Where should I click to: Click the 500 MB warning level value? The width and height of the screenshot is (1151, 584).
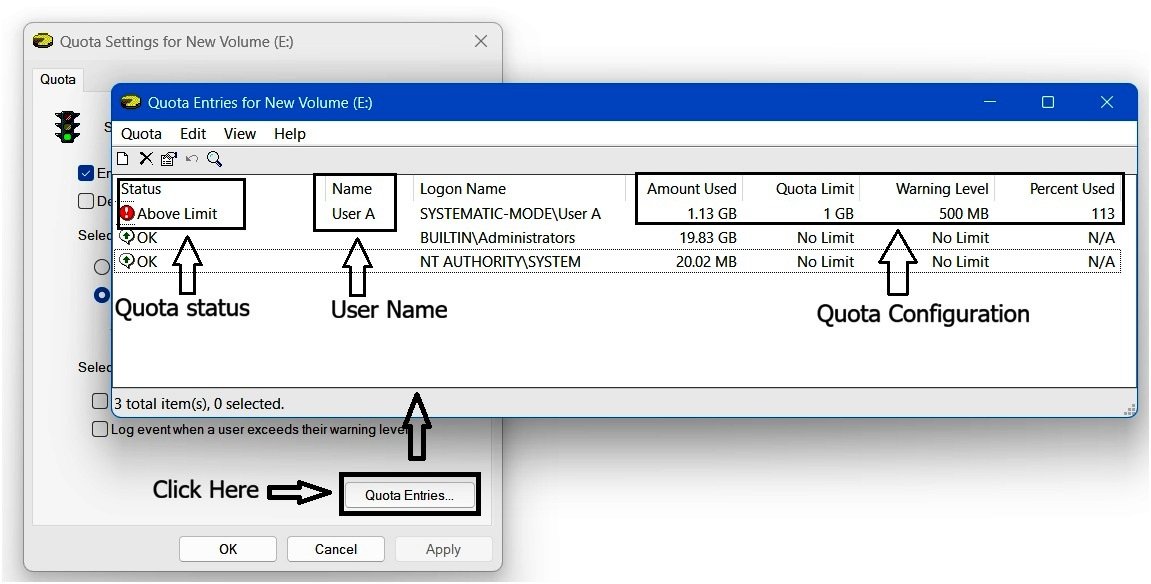pyautogui.click(x=963, y=213)
